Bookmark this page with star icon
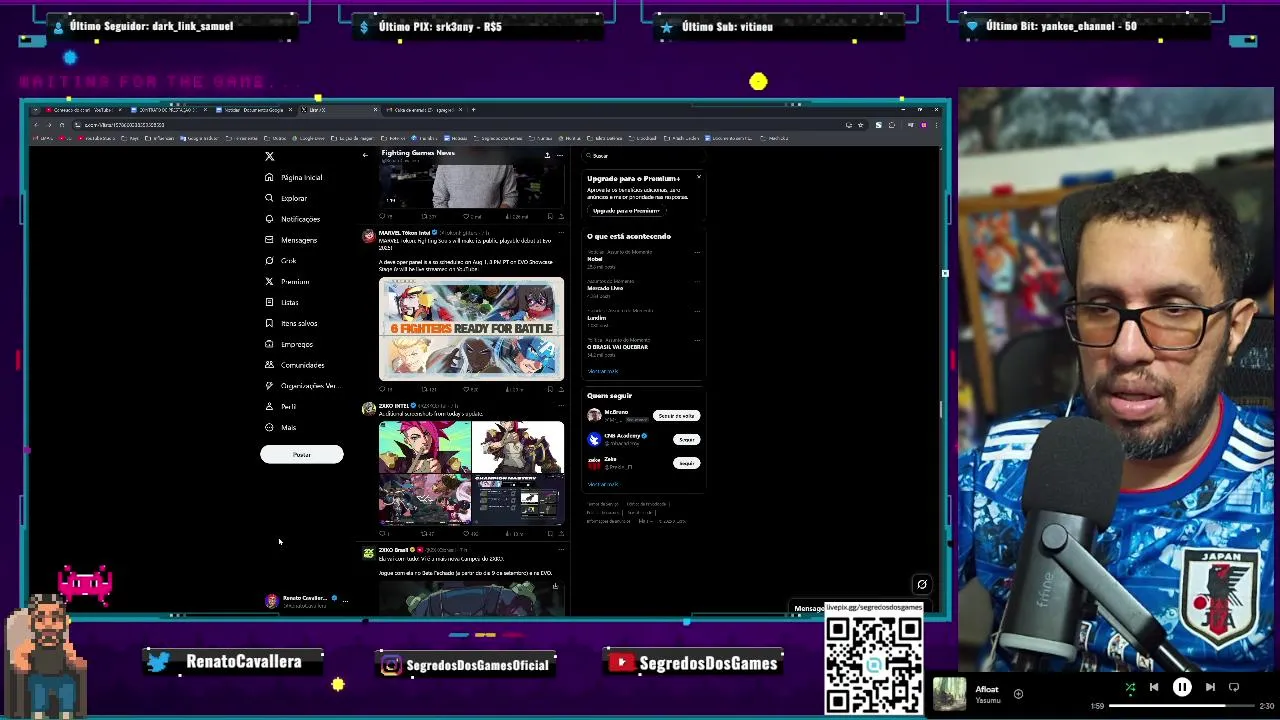 pyautogui.click(x=861, y=125)
